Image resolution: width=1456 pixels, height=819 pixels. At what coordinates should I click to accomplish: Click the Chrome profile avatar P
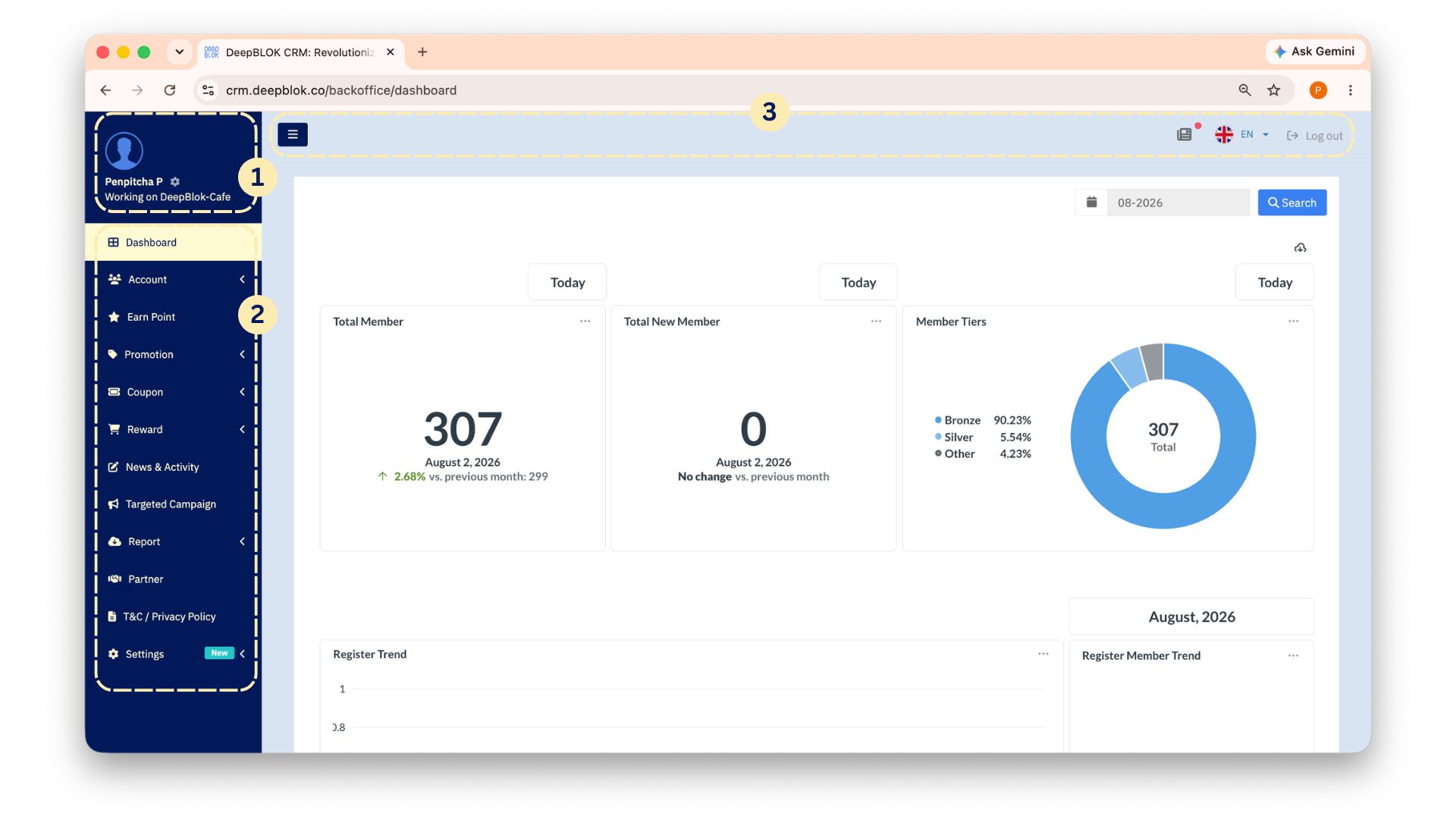tap(1318, 90)
